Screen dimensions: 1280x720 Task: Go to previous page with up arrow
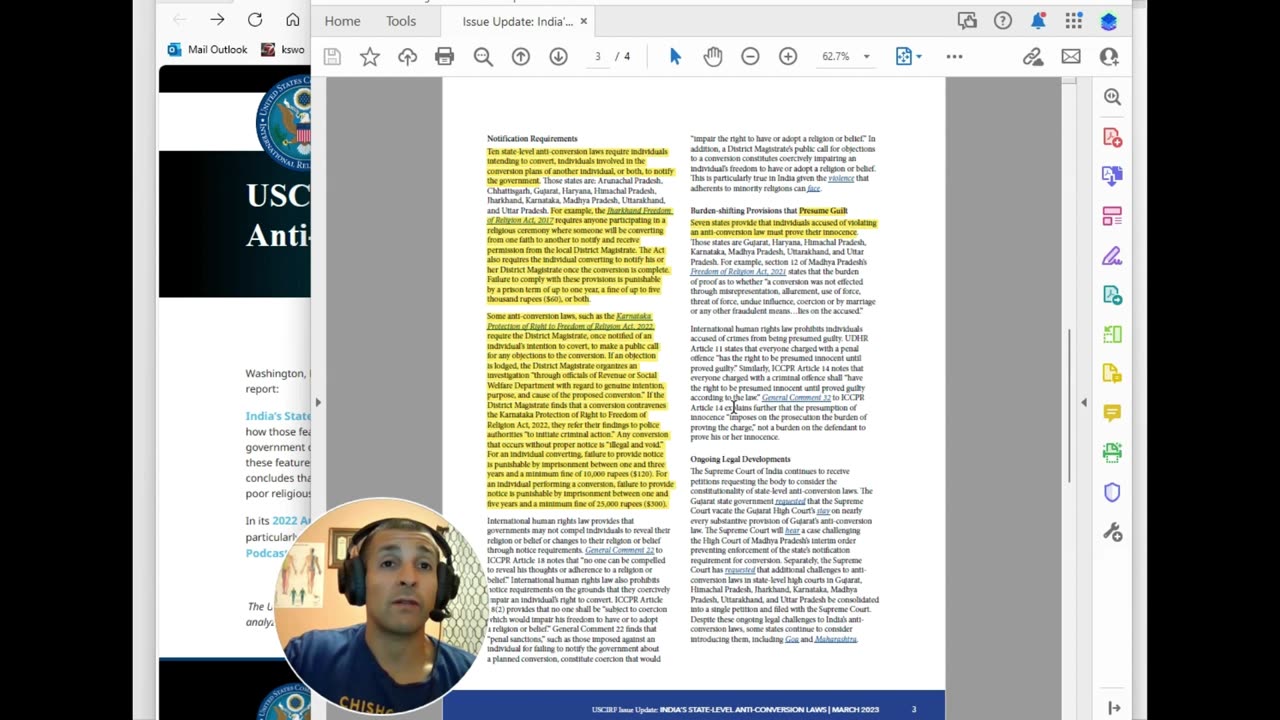tap(521, 57)
